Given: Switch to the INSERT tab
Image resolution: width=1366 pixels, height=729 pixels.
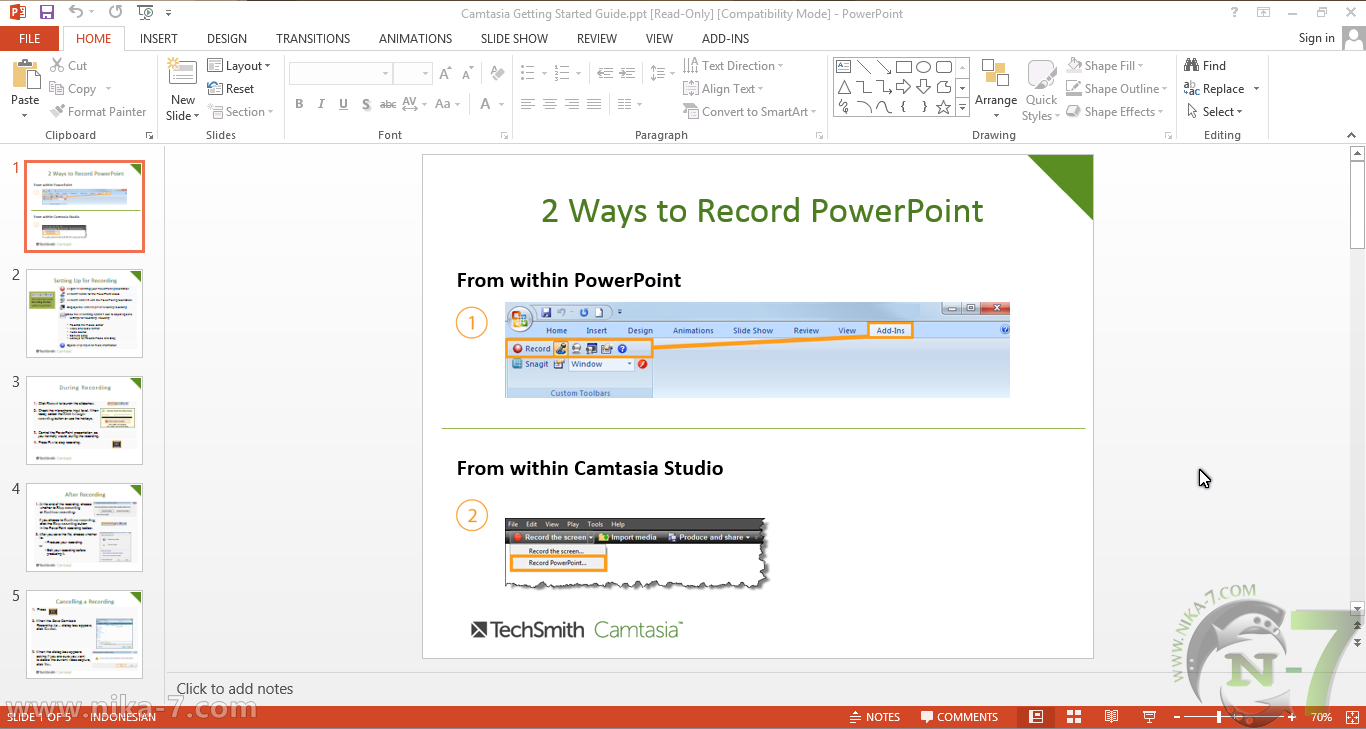Looking at the screenshot, I should point(159,39).
